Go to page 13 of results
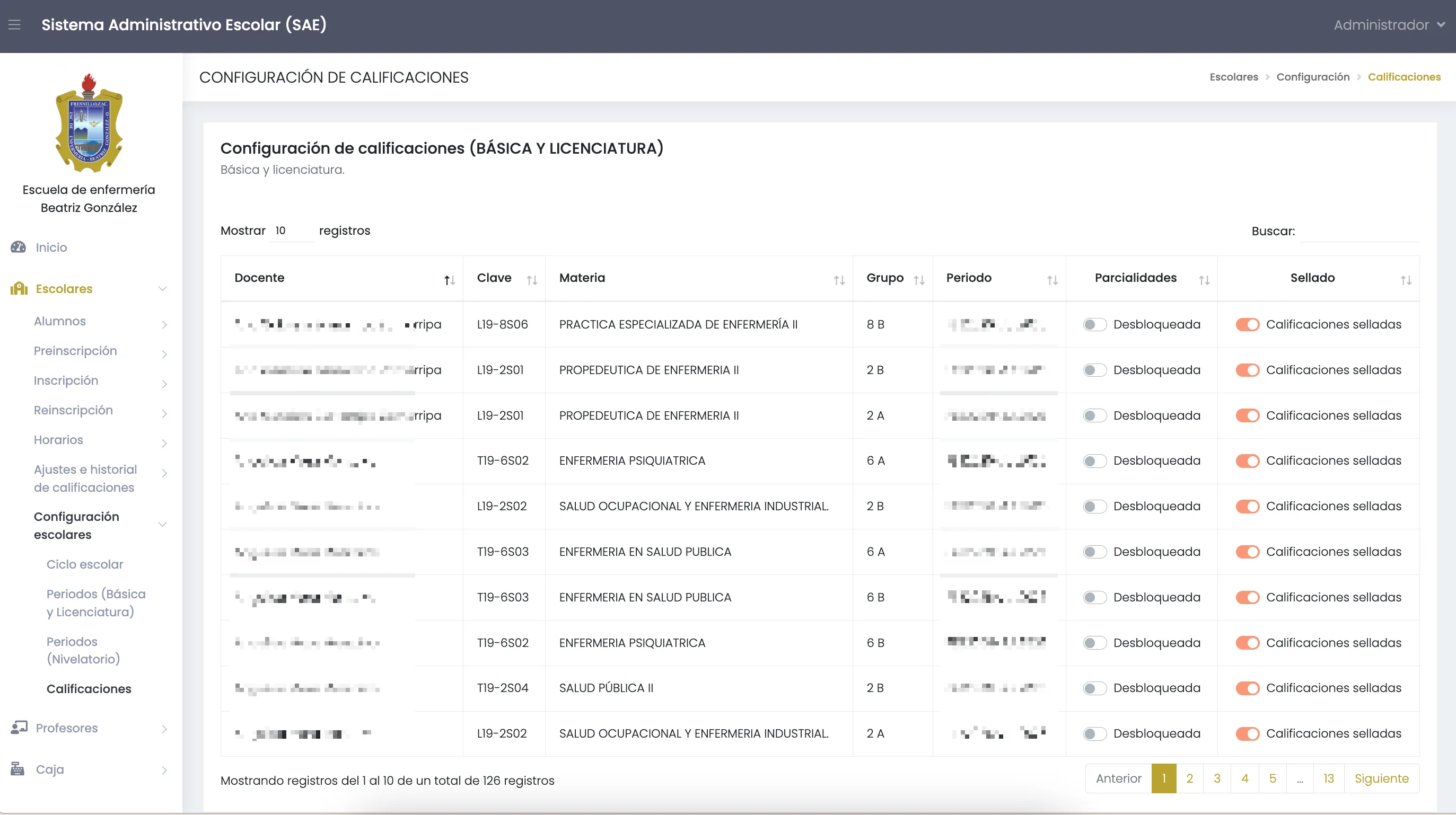Screen dimensions: 1456x815 tap(1329, 778)
